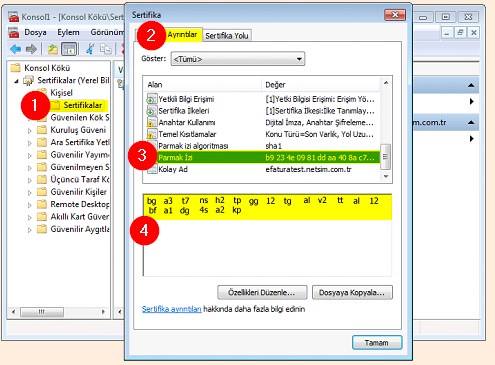Select the Kişisel tree node
This screenshot has height=365, width=495.
61,93
